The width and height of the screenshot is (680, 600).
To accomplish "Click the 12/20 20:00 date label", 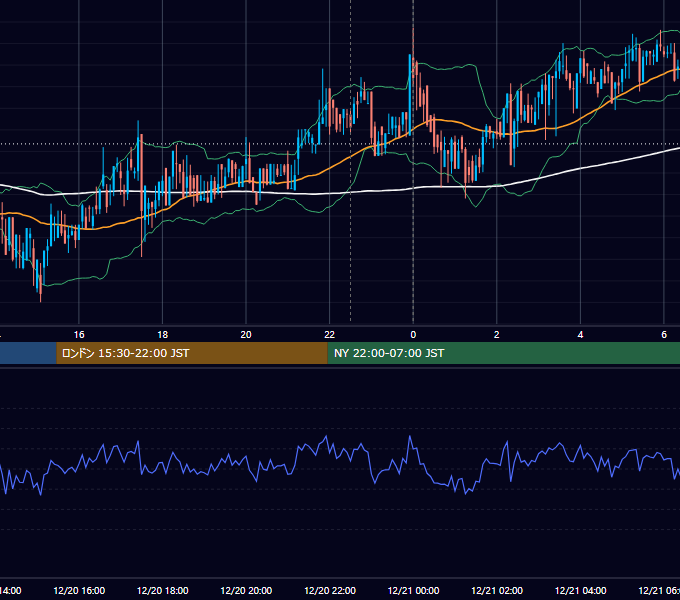I will point(246,590).
